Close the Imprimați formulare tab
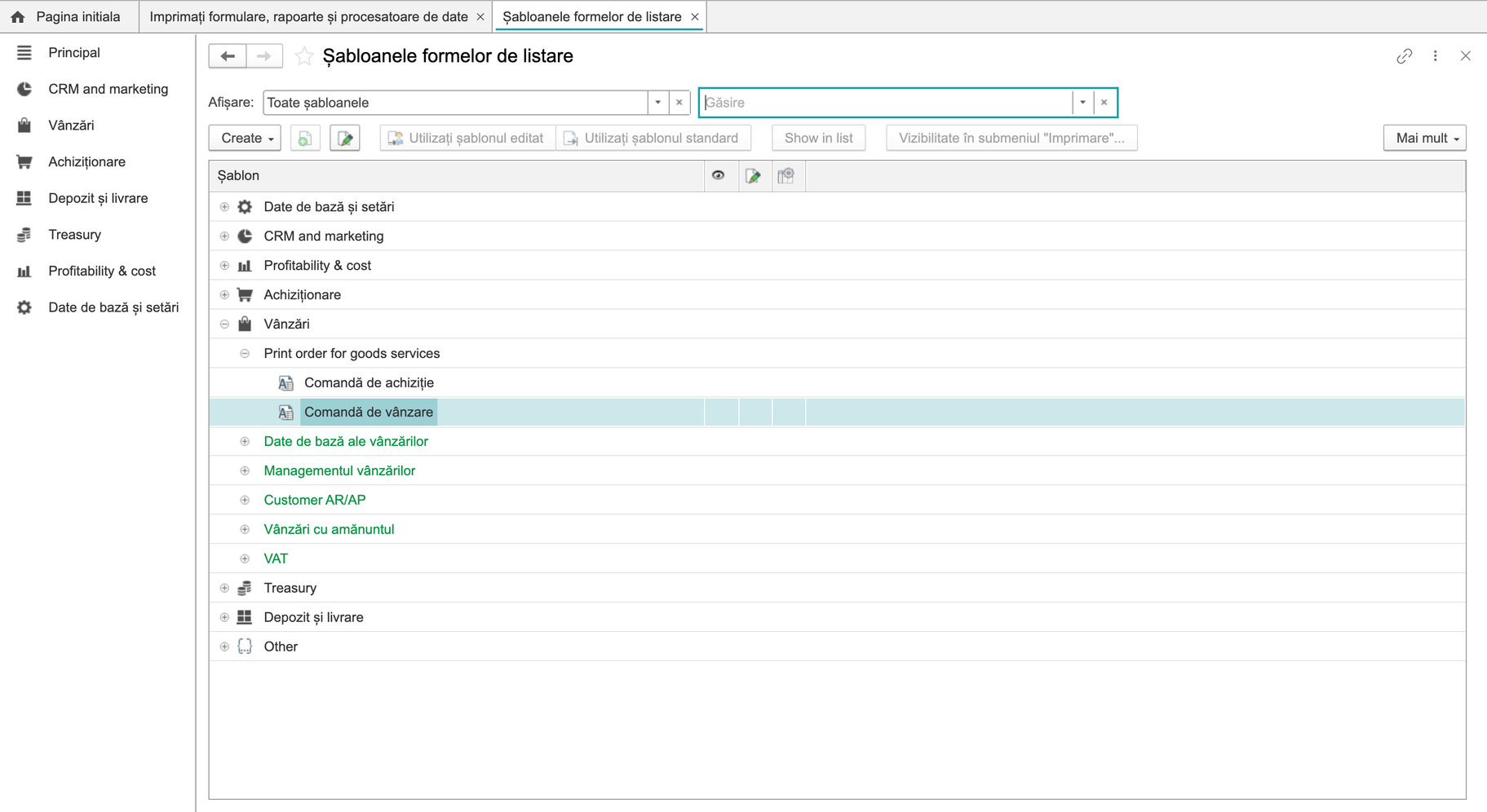Screen dimensions: 1487x812 480,16
